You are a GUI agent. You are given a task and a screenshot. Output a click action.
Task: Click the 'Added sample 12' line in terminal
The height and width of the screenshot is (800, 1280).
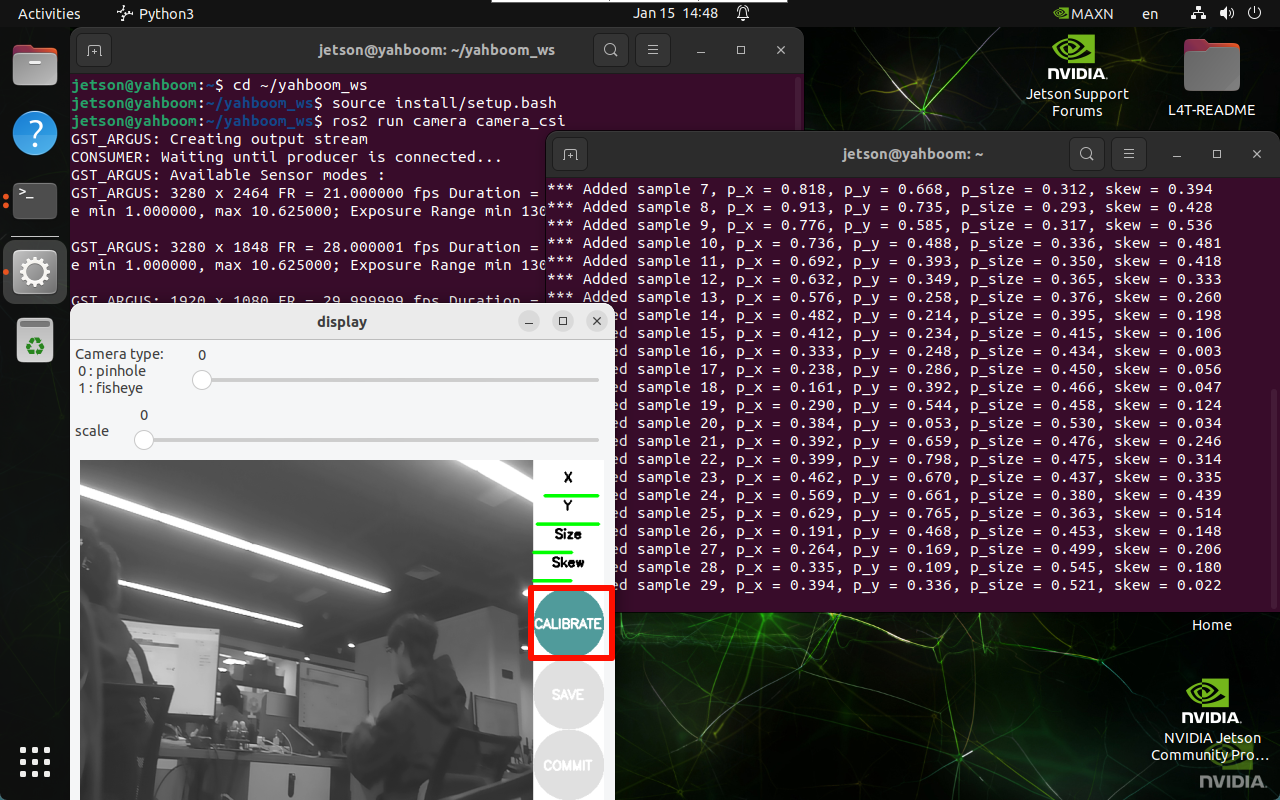click(884, 280)
